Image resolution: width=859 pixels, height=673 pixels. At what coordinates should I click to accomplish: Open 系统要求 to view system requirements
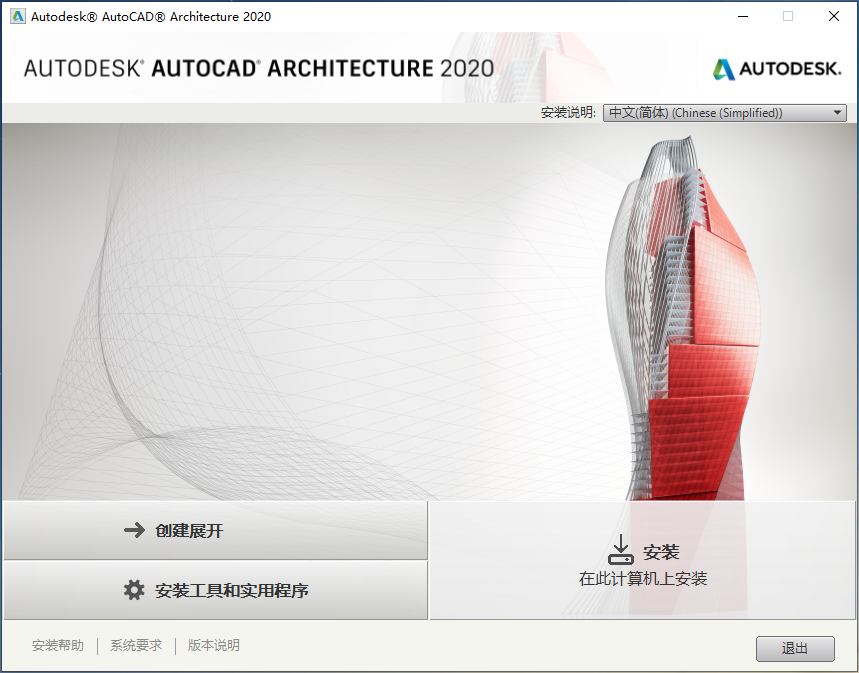(x=135, y=645)
